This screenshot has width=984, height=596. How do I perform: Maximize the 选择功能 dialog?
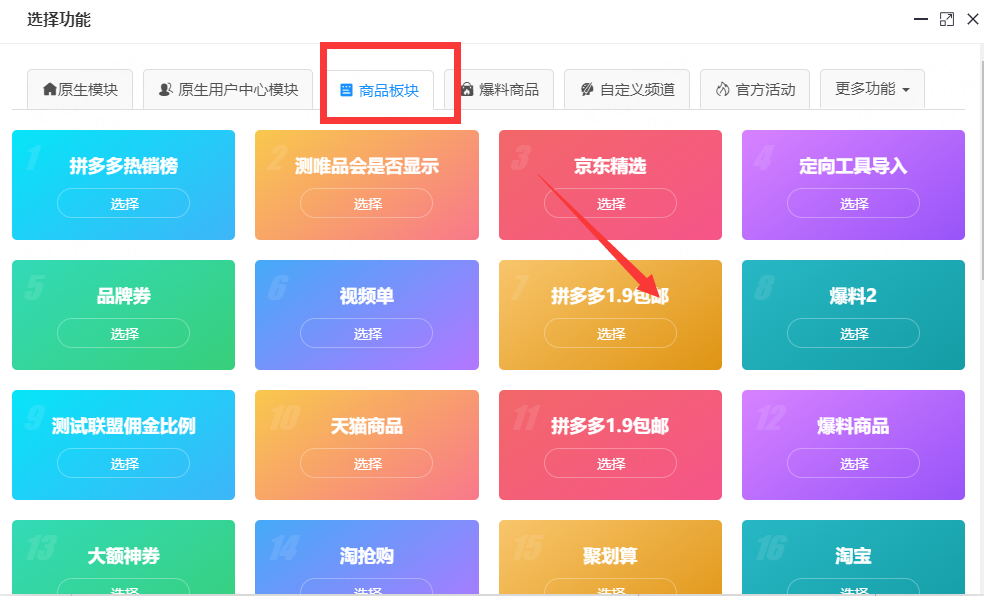click(x=946, y=19)
